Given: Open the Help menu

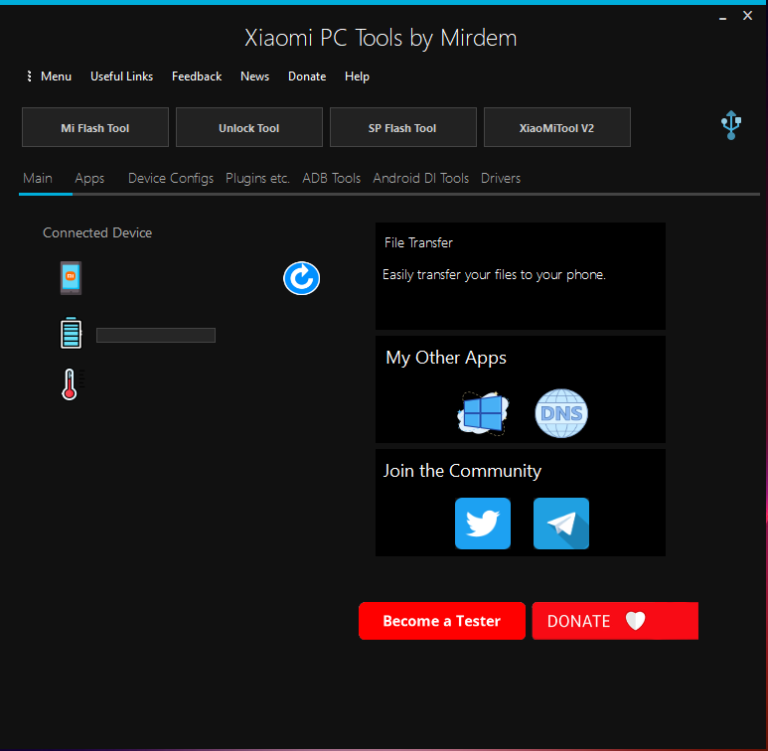Looking at the screenshot, I should point(357,76).
